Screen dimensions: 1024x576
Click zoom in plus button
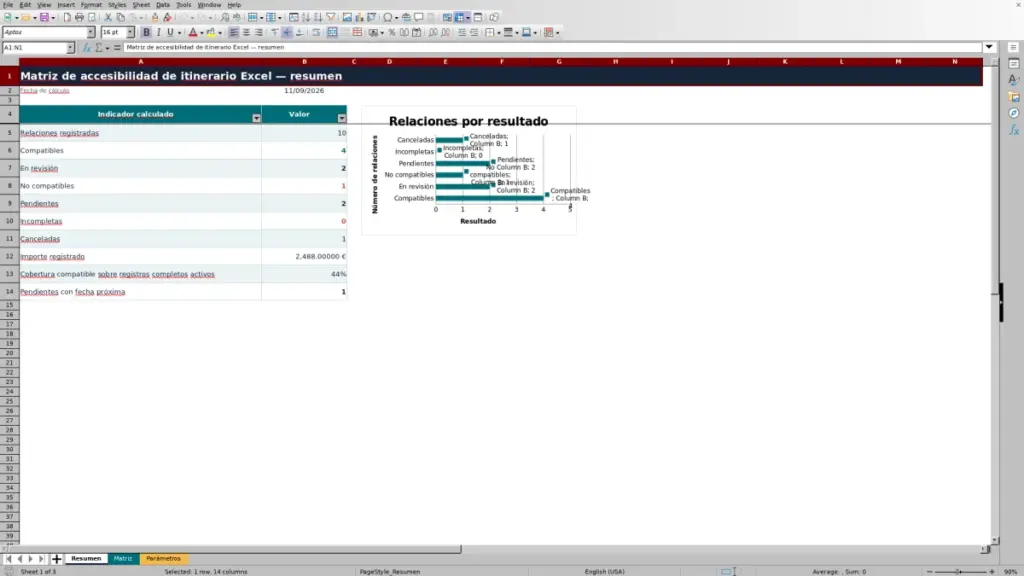[991, 572]
